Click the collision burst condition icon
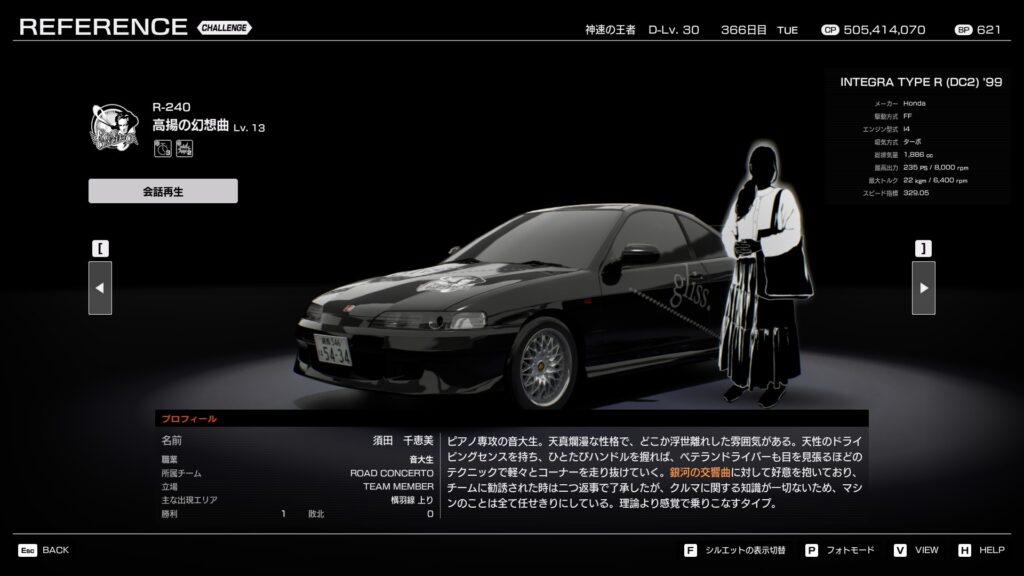Image resolution: width=1024 pixels, height=576 pixels. 184,149
